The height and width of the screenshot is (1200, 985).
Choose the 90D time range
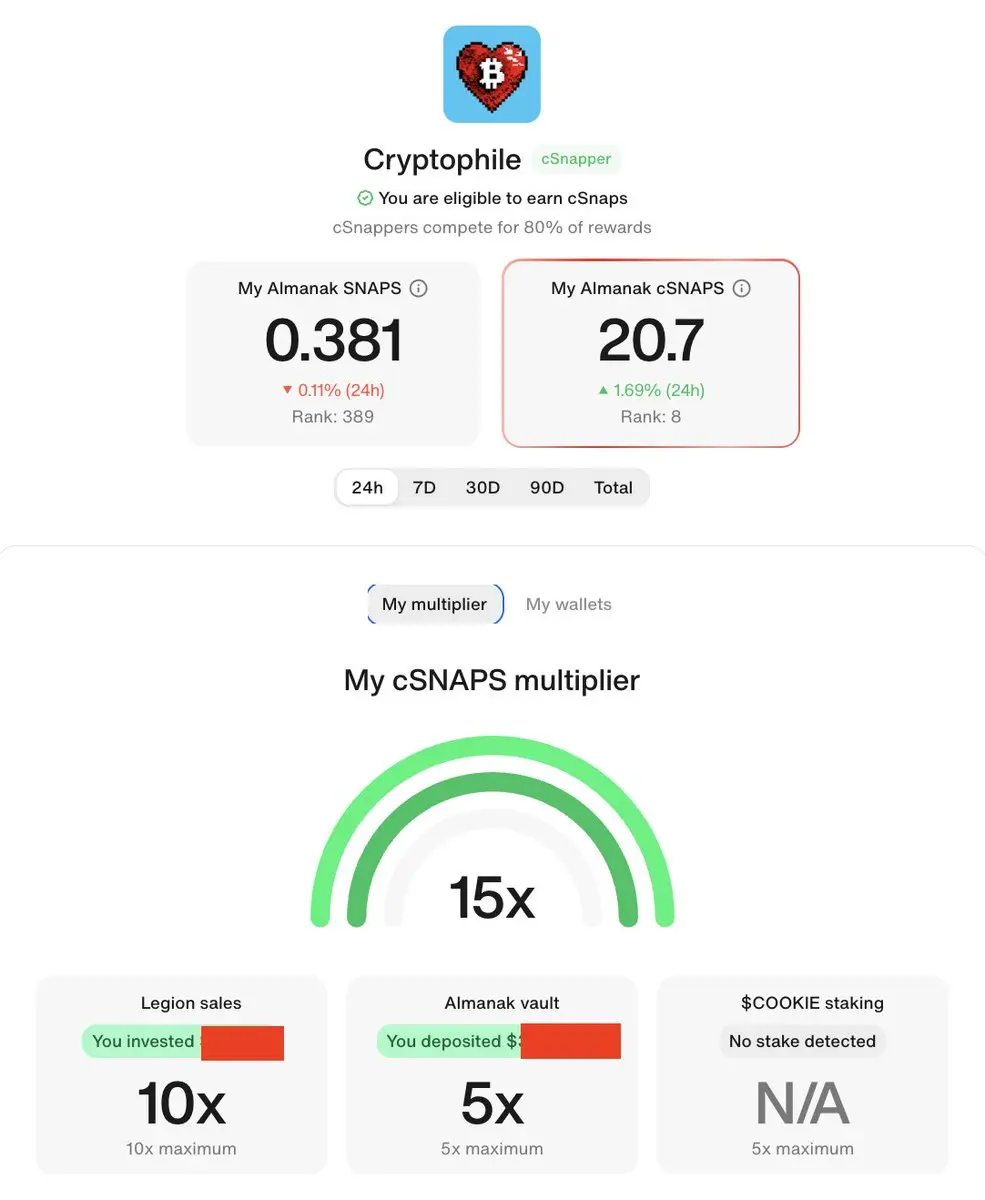click(547, 488)
